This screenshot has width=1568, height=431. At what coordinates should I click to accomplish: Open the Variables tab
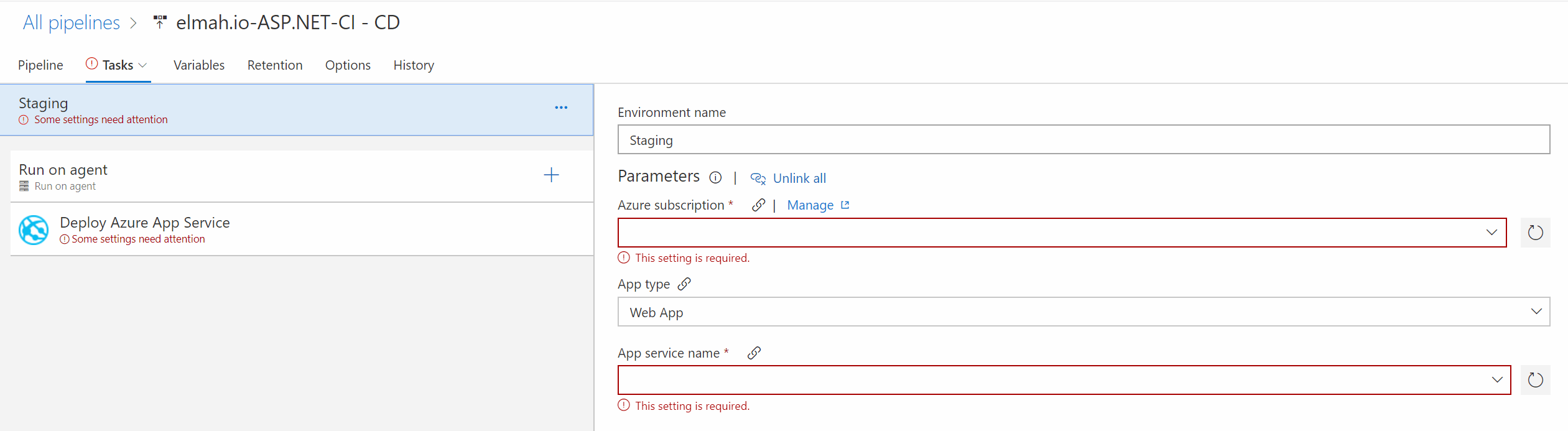(x=199, y=65)
